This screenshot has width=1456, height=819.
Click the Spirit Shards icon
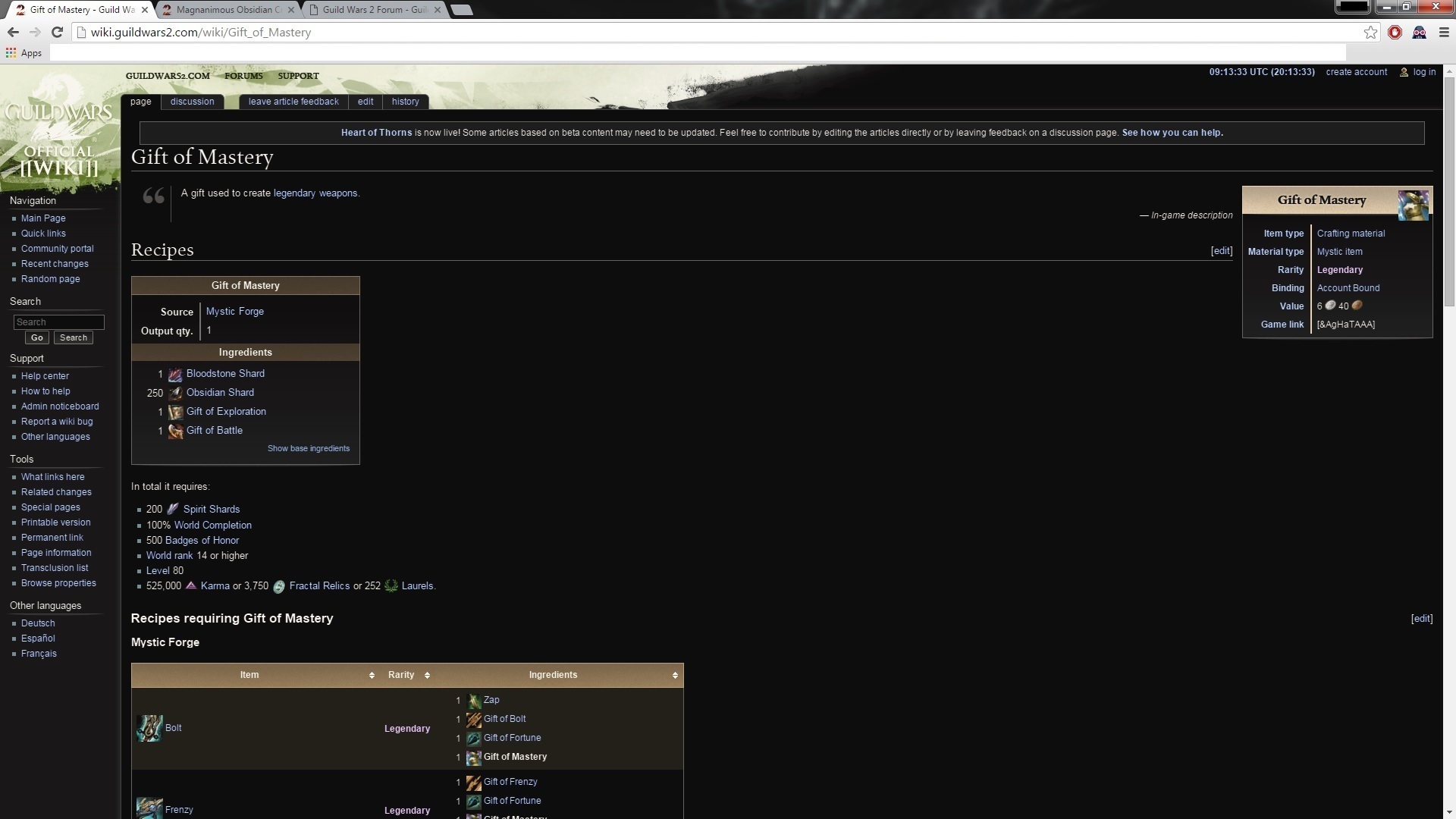(x=173, y=509)
